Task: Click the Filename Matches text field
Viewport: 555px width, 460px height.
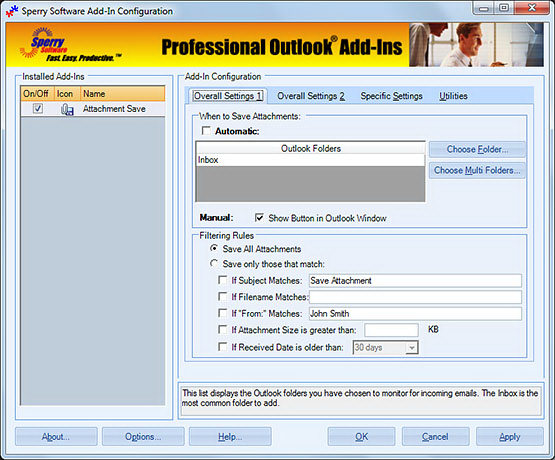Action: pos(415,297)
